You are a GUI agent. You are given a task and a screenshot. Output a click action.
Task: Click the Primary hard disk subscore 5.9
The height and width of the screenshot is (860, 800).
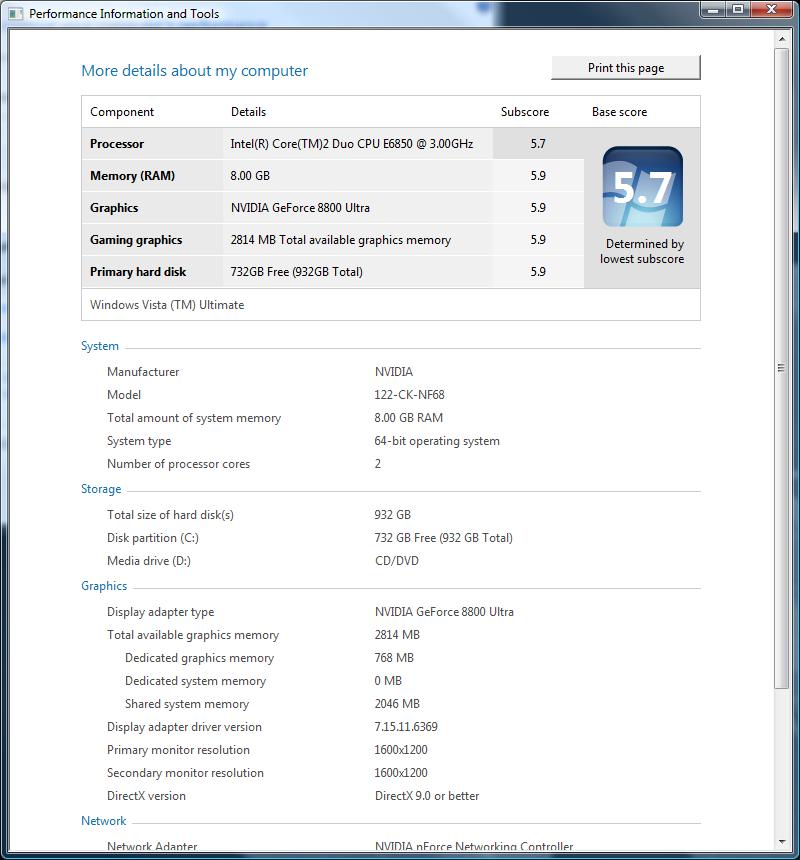click(538, 272)
